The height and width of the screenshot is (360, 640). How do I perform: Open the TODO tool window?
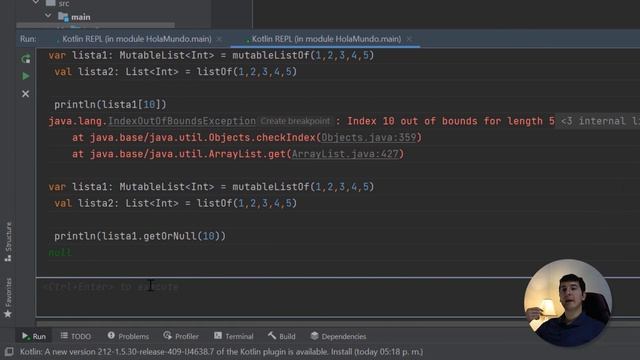click(x=76, y=336)
